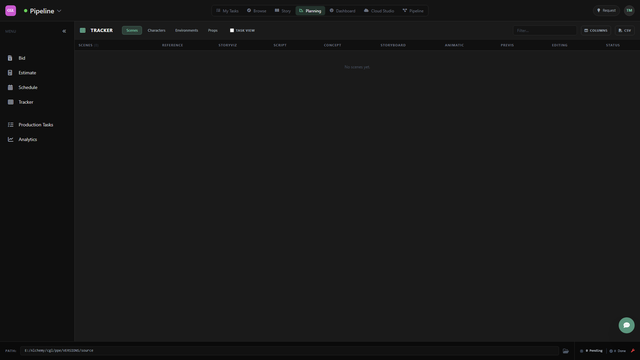Click the Request button
Image resolution: width=640 pixels, height=360 pixels.
pos(606,11)
